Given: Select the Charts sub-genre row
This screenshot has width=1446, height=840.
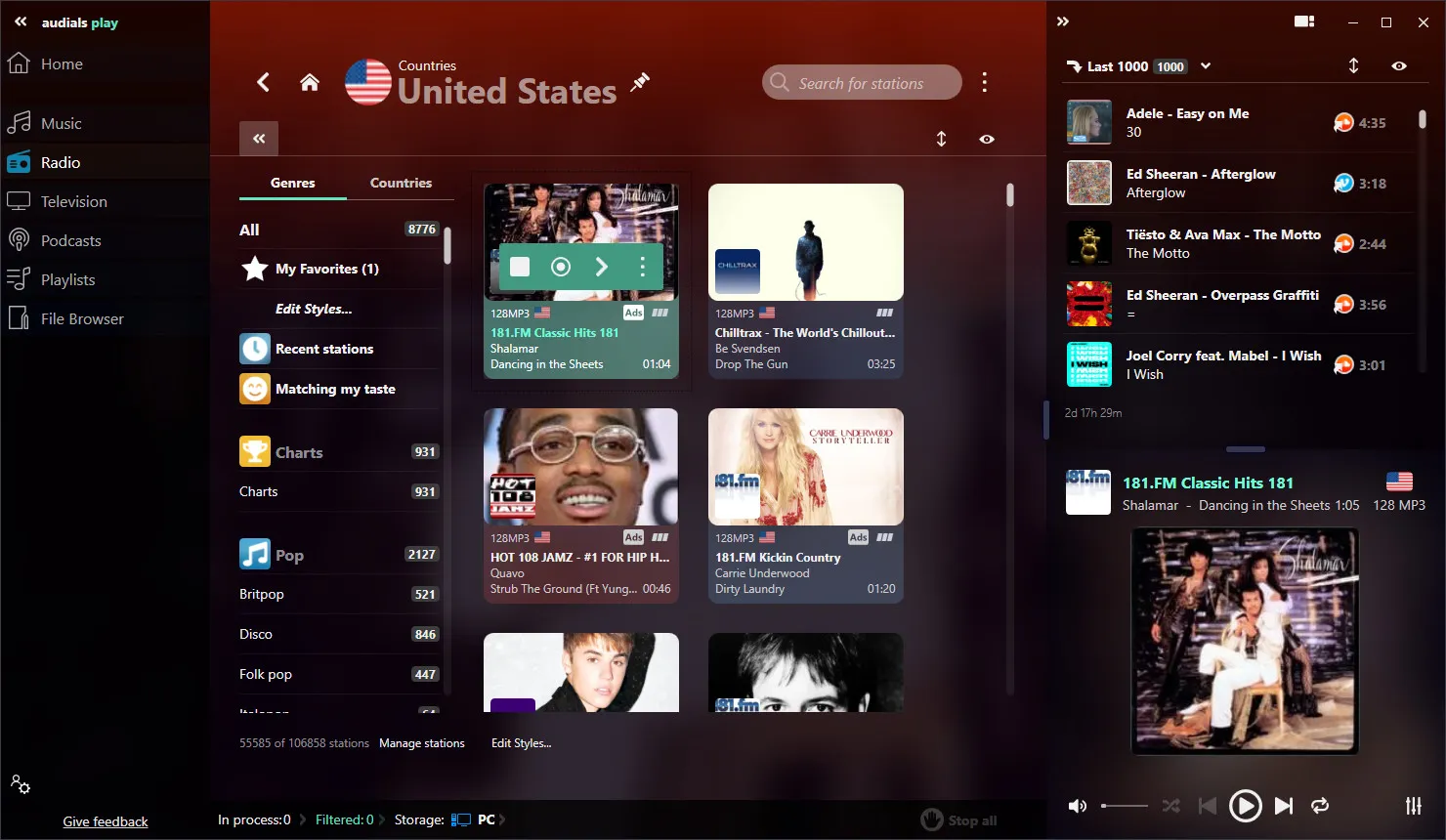Looking at the screenshot, I should click(339, 491).
